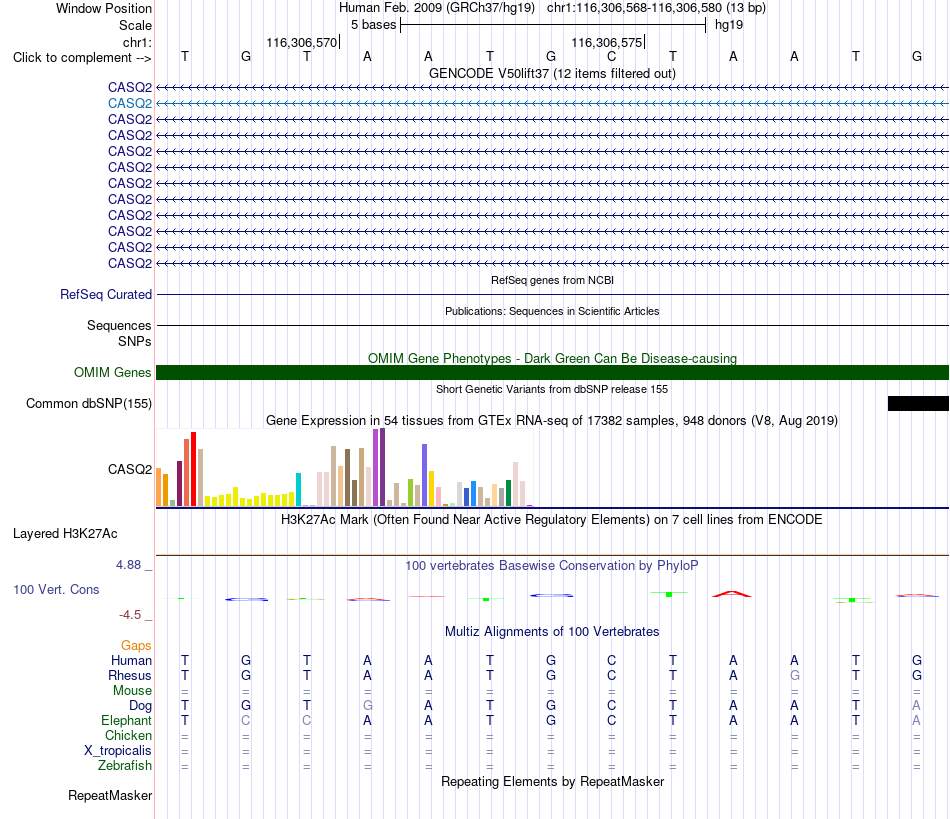This screenshot has width=950, height=819.
Task: Click the bright red bar in GTEx chart
Action: point(193,469)
